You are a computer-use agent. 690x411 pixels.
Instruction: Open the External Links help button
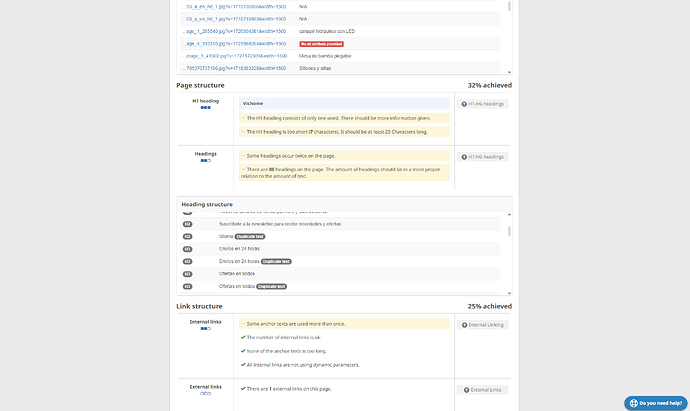(484, 389)
